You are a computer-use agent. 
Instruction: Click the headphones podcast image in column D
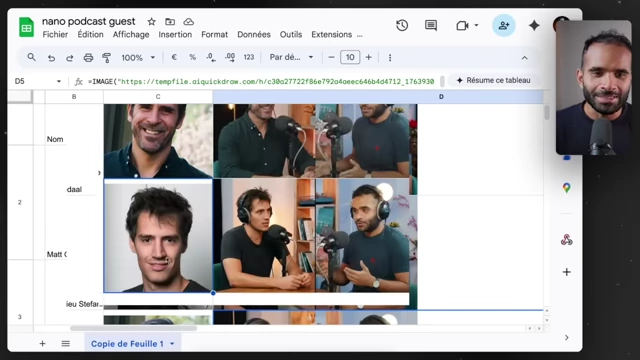[311, 236]
